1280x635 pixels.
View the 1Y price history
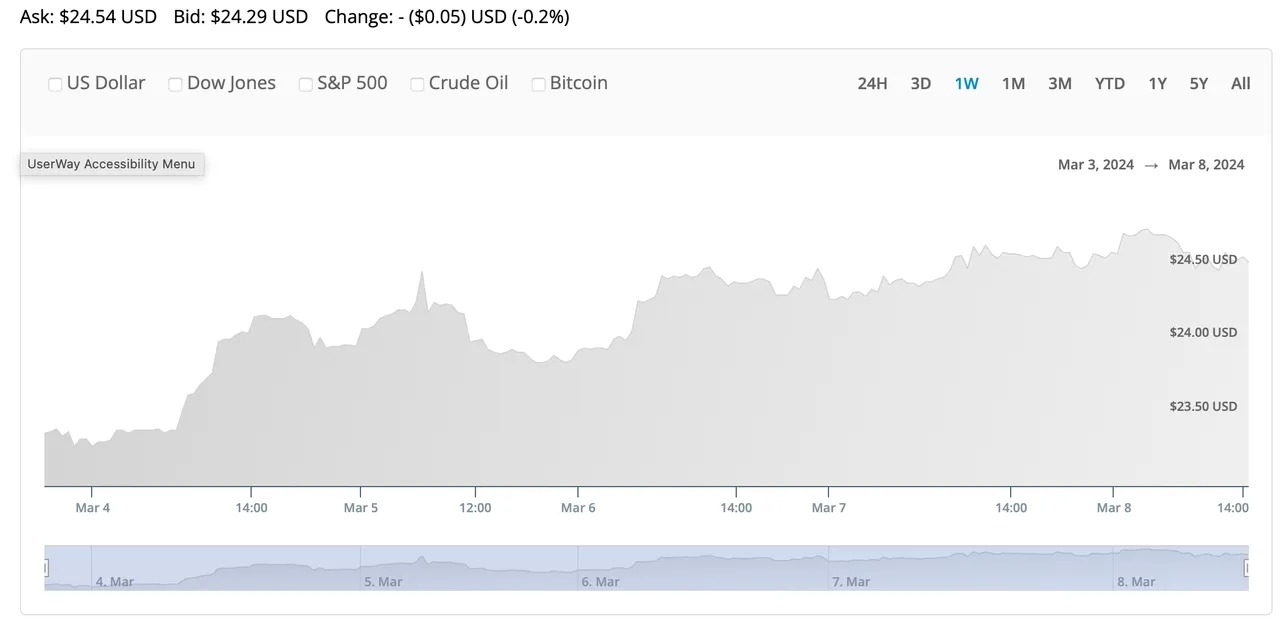click(x=1157, y=84)
